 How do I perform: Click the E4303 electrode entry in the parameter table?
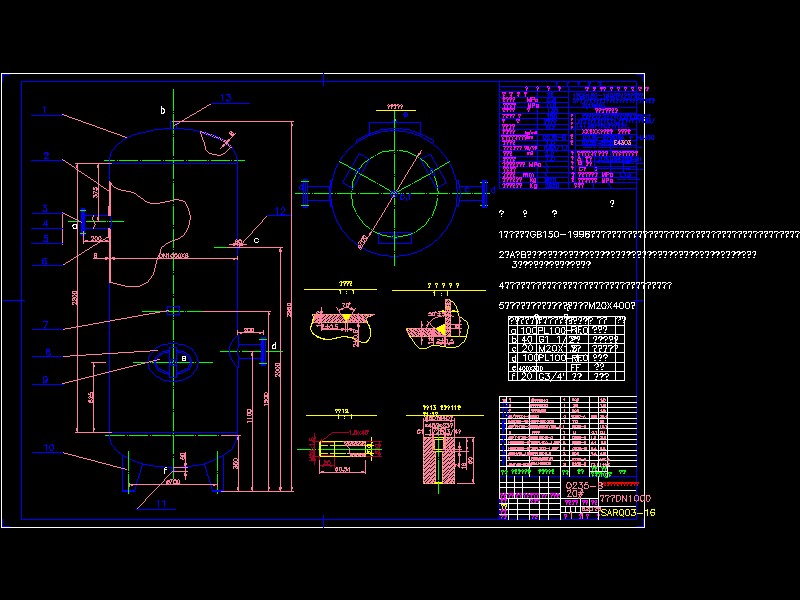tap(621, 143)
